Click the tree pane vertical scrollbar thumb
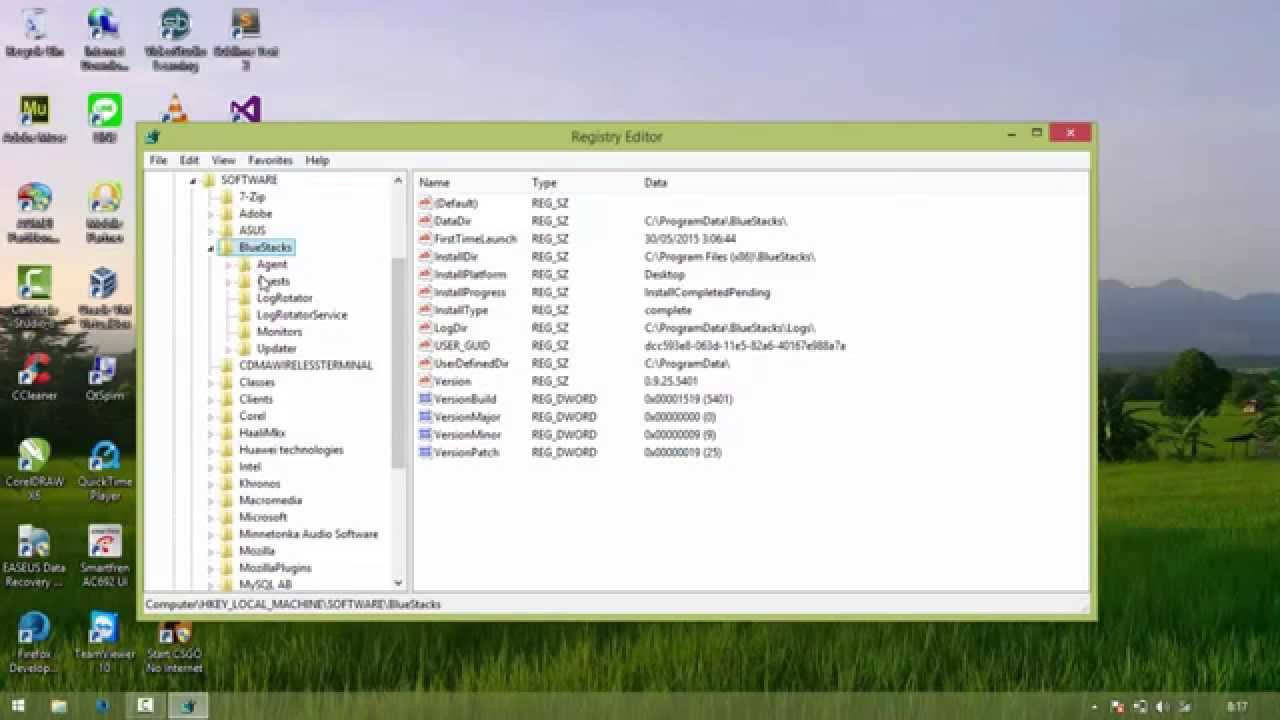Viewport: 1280px width, 720px height. 398,363
